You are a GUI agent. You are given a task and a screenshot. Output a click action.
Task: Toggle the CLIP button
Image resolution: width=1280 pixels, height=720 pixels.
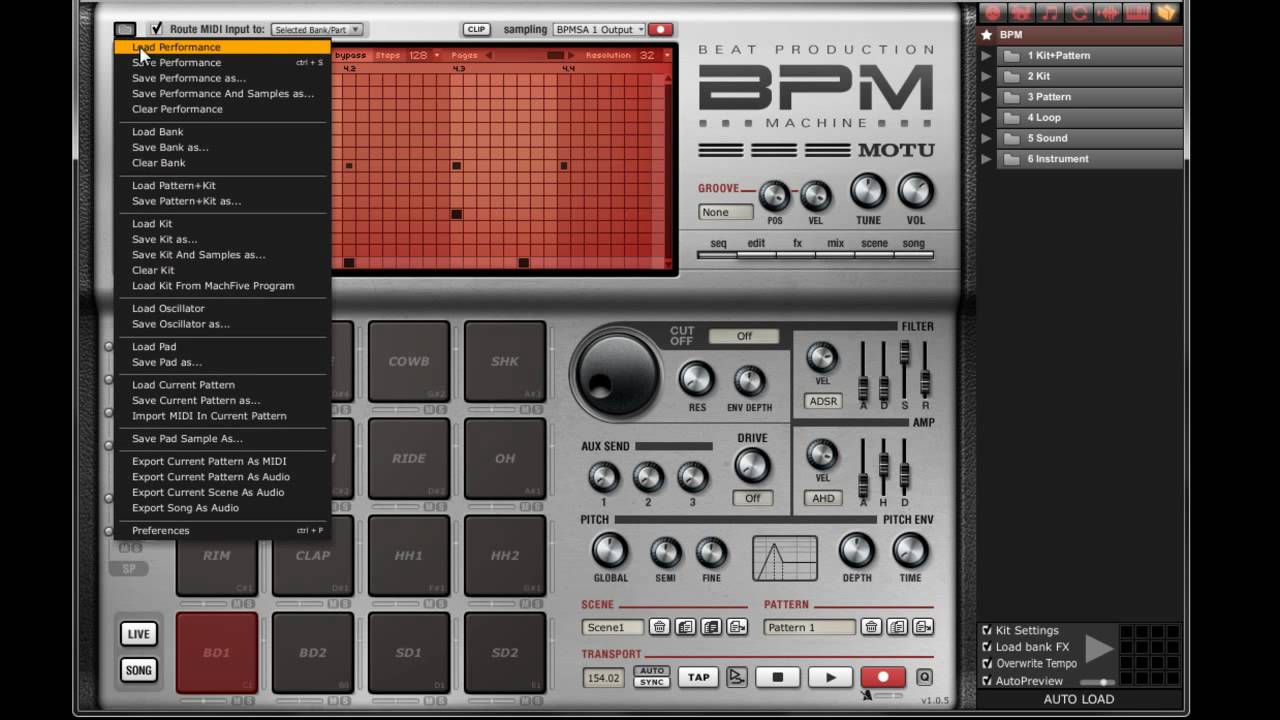[x=476, y=29]
